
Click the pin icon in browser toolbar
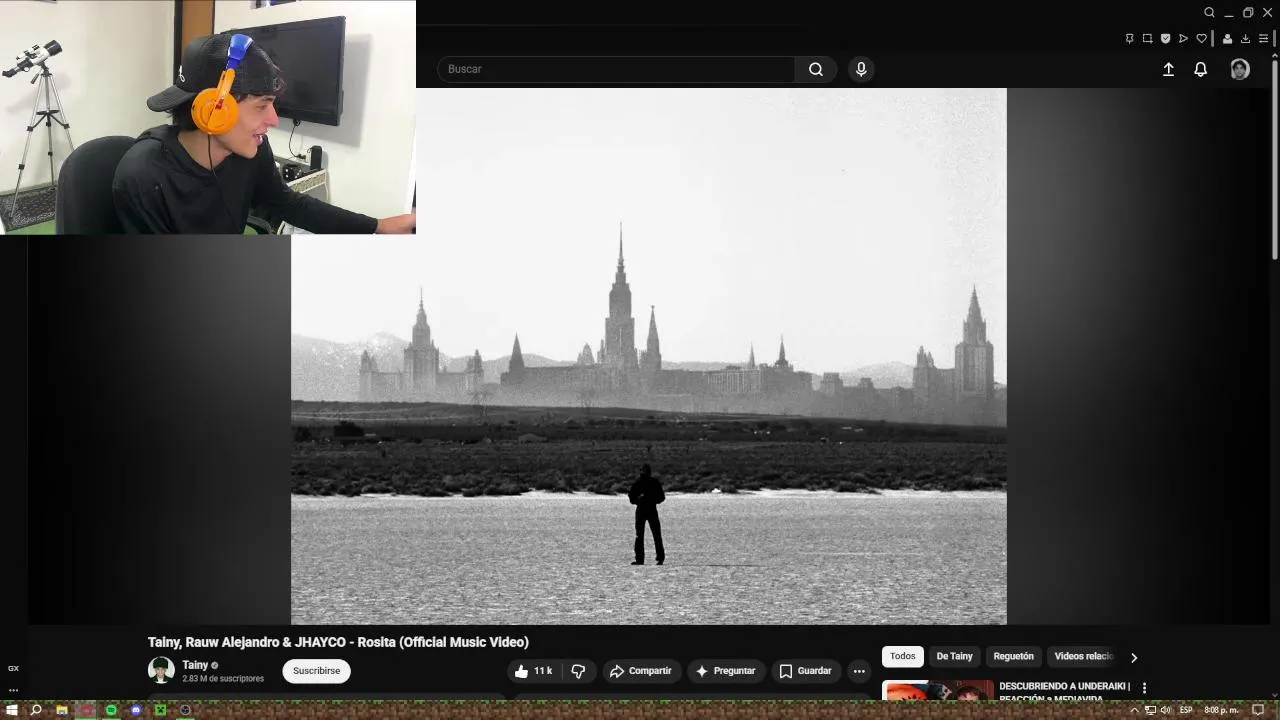pyautogui.click(x=1130, y=39)
